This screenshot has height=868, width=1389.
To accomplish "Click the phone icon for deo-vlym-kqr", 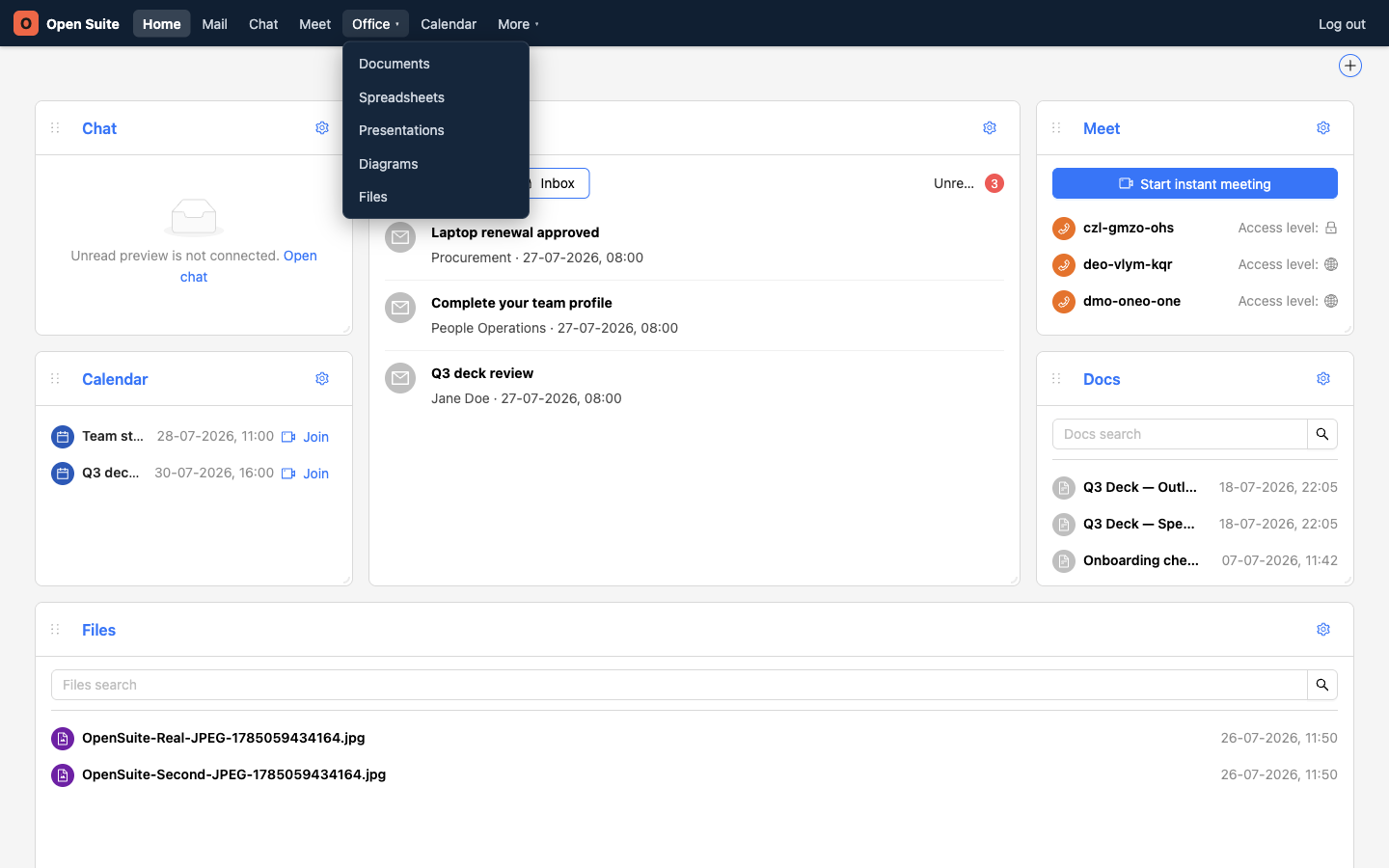I will click(1064, 265).
